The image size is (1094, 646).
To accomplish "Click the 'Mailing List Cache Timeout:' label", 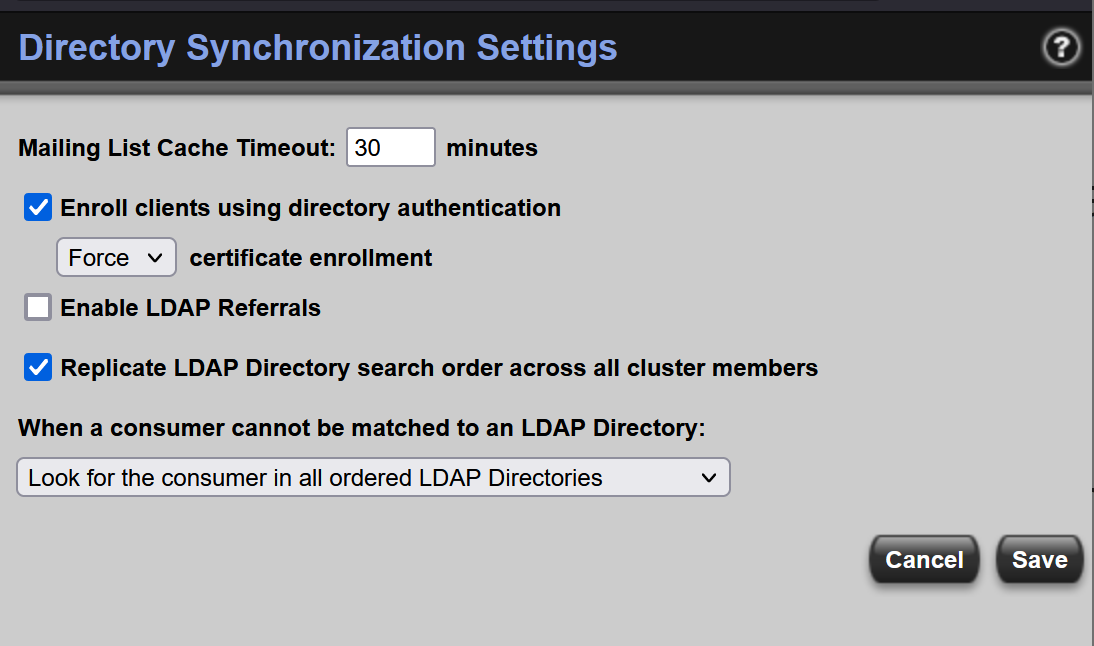I will (x=177, y=148).
